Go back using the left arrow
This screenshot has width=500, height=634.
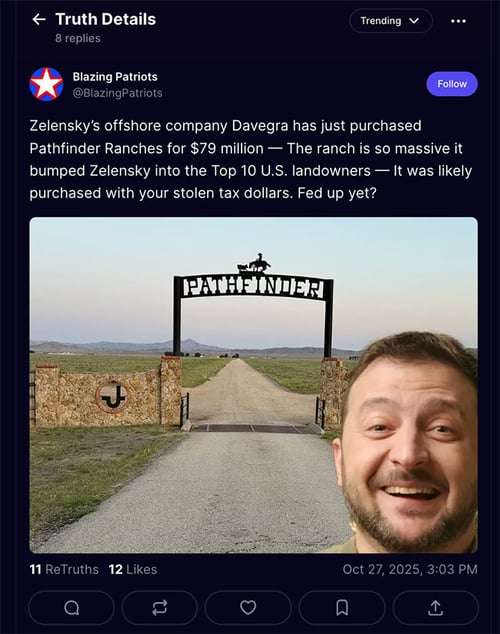39,19
